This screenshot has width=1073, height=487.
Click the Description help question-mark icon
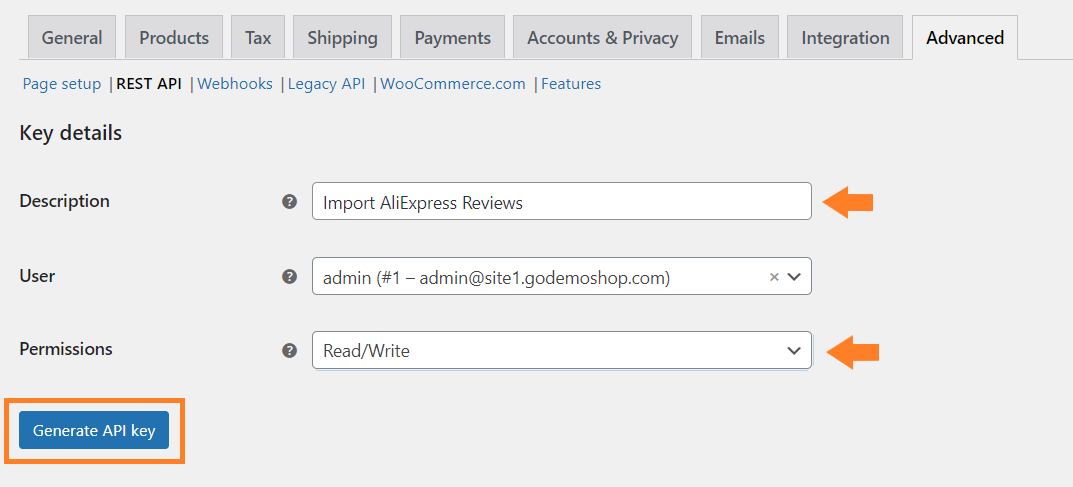(290, 202)
